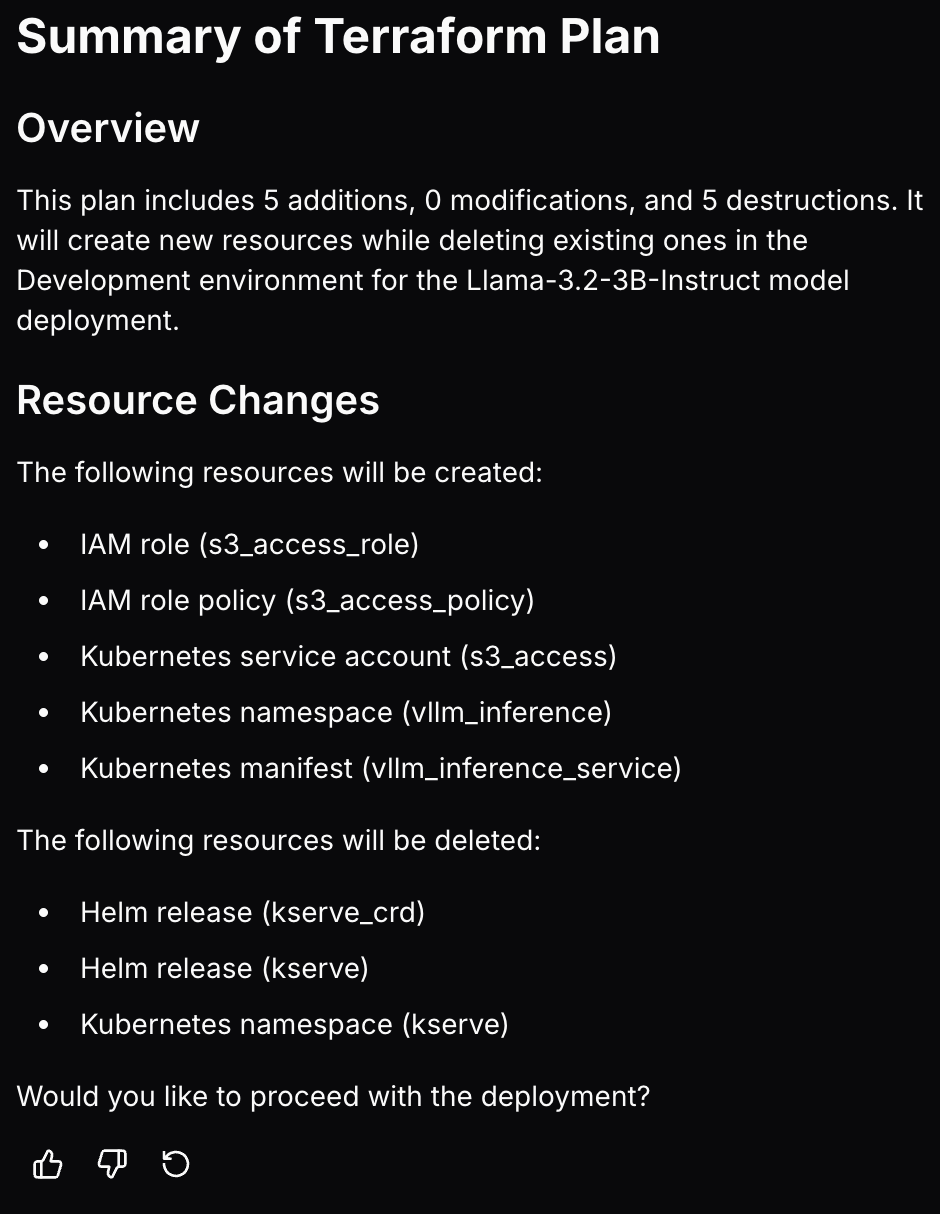Select the Kubernetes namespace (vllm_inference) item

[346, 713]
